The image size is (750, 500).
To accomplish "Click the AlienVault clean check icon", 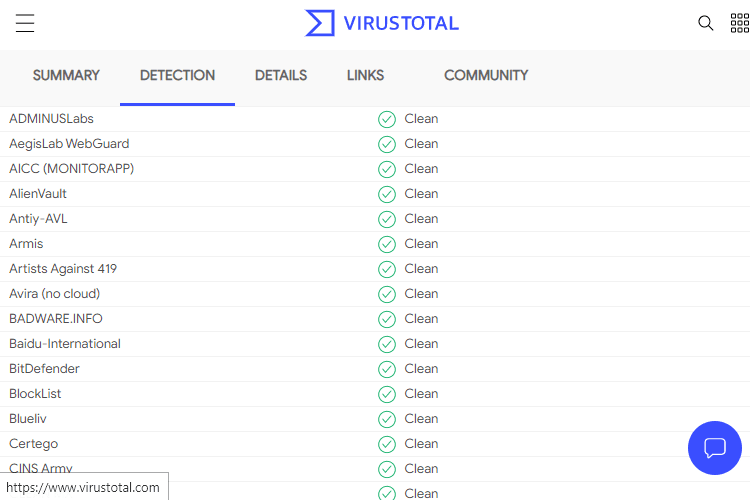I will click(x=387, y=194).
